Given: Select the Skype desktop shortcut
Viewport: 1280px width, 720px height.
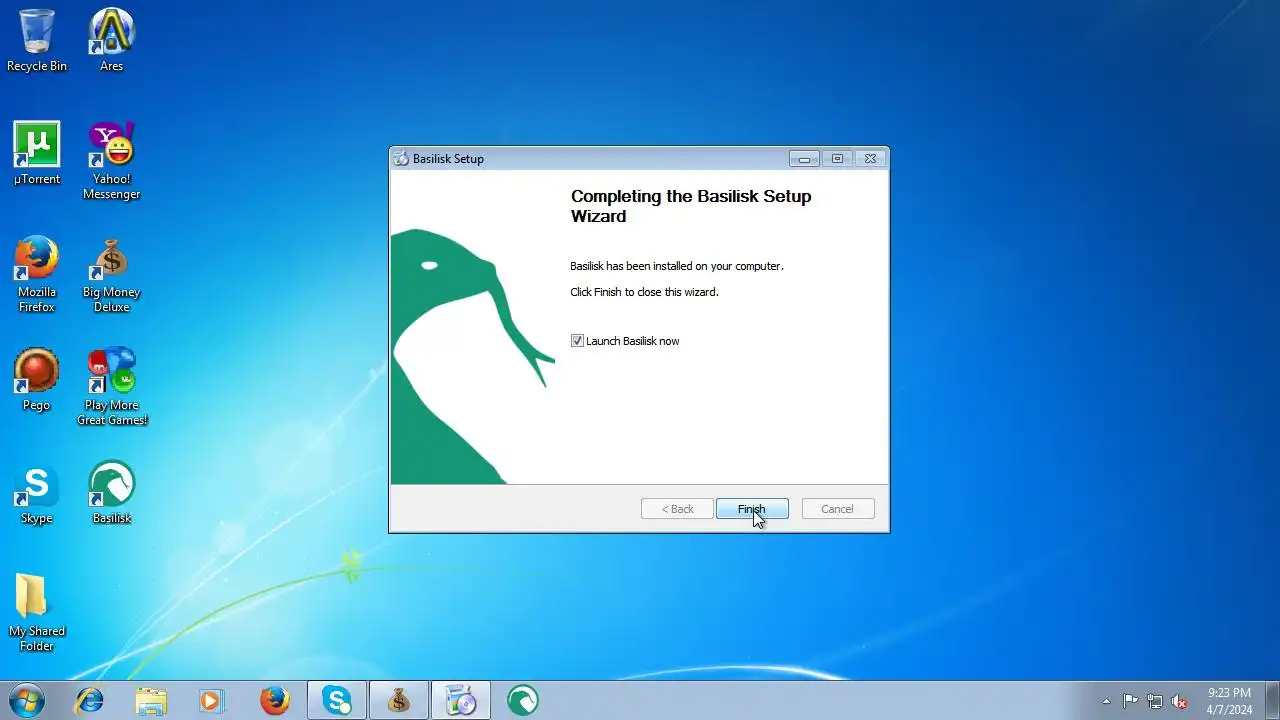Looking at the screenshot, I should coord(37,493).
